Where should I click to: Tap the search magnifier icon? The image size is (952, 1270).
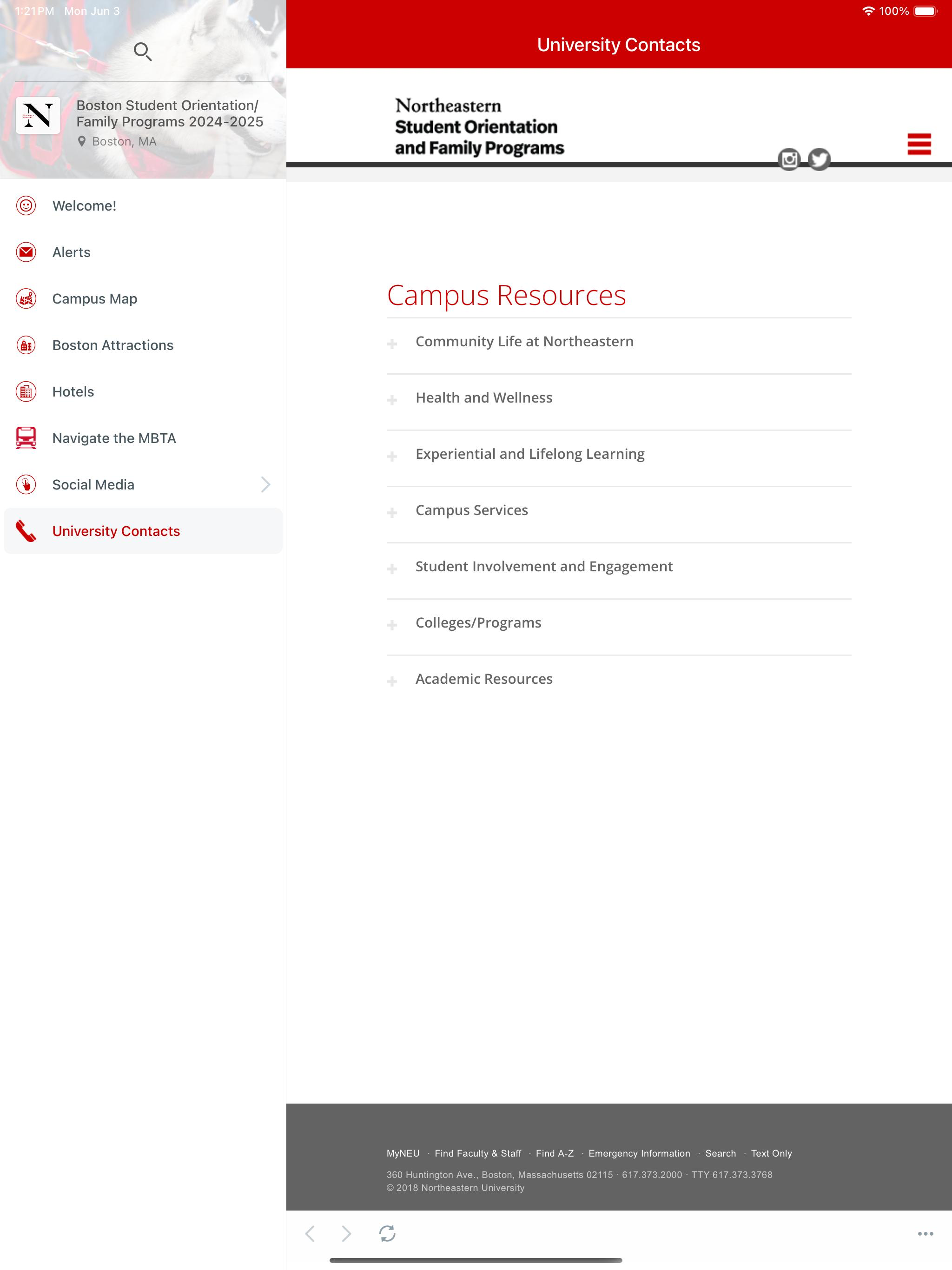pyautogui.click(x=142, y=52)
